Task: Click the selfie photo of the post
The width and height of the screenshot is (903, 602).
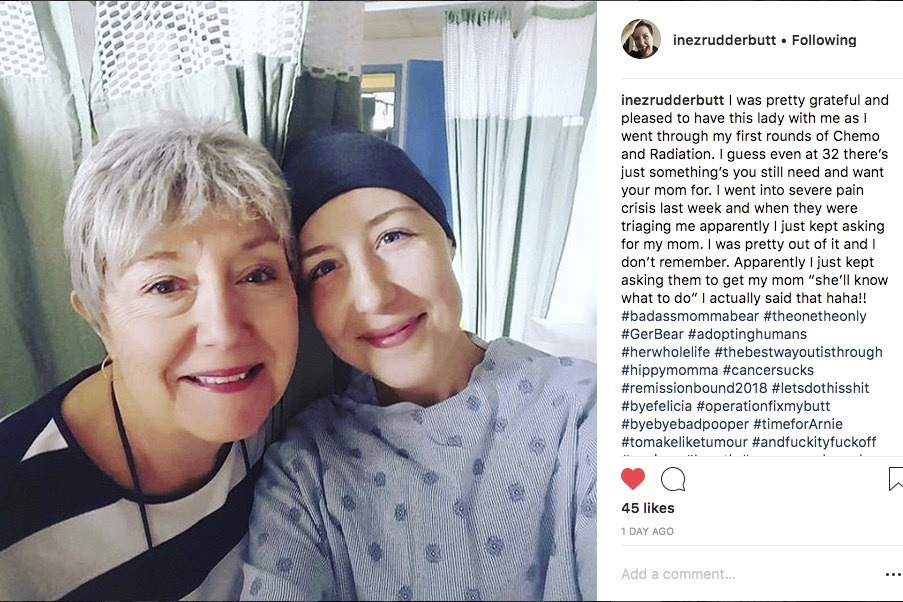Action: pyautogui.click(x=298, y=301)
